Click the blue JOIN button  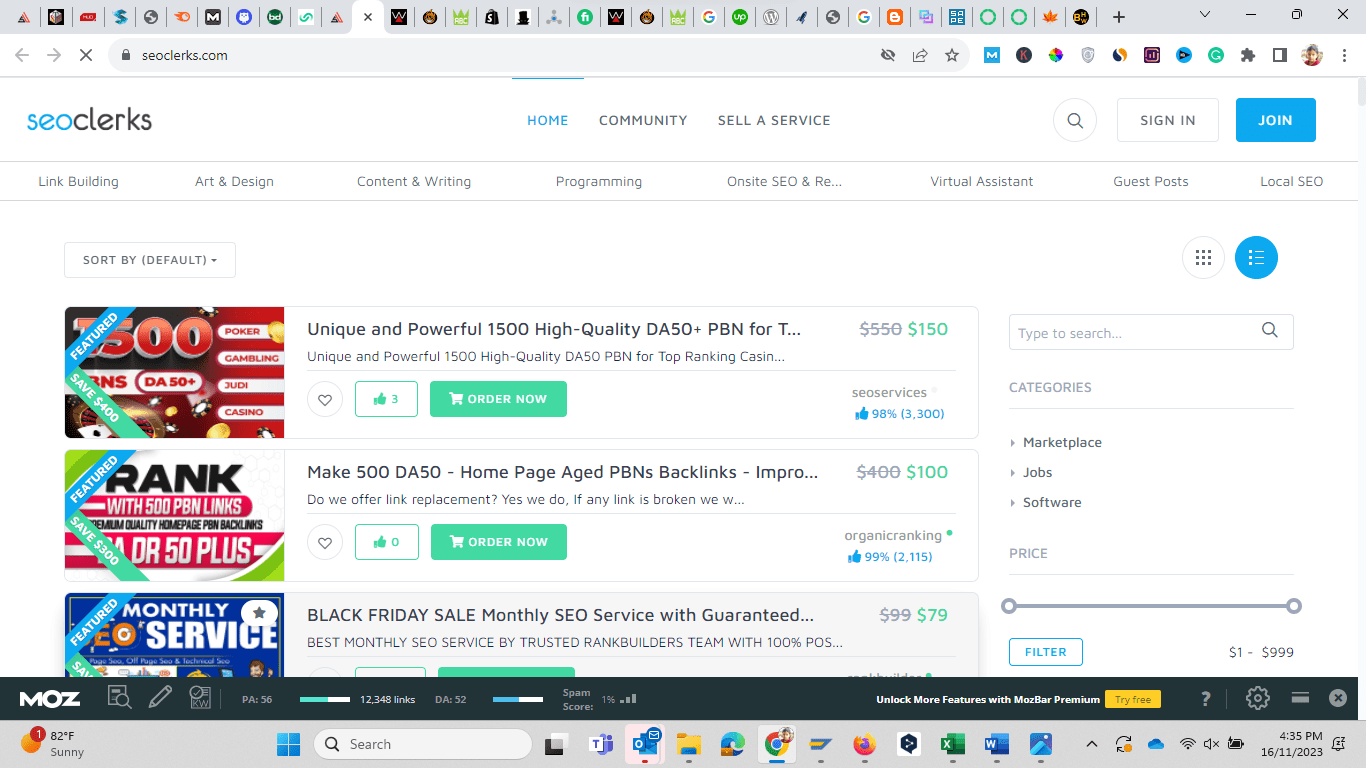[1275, 120]
